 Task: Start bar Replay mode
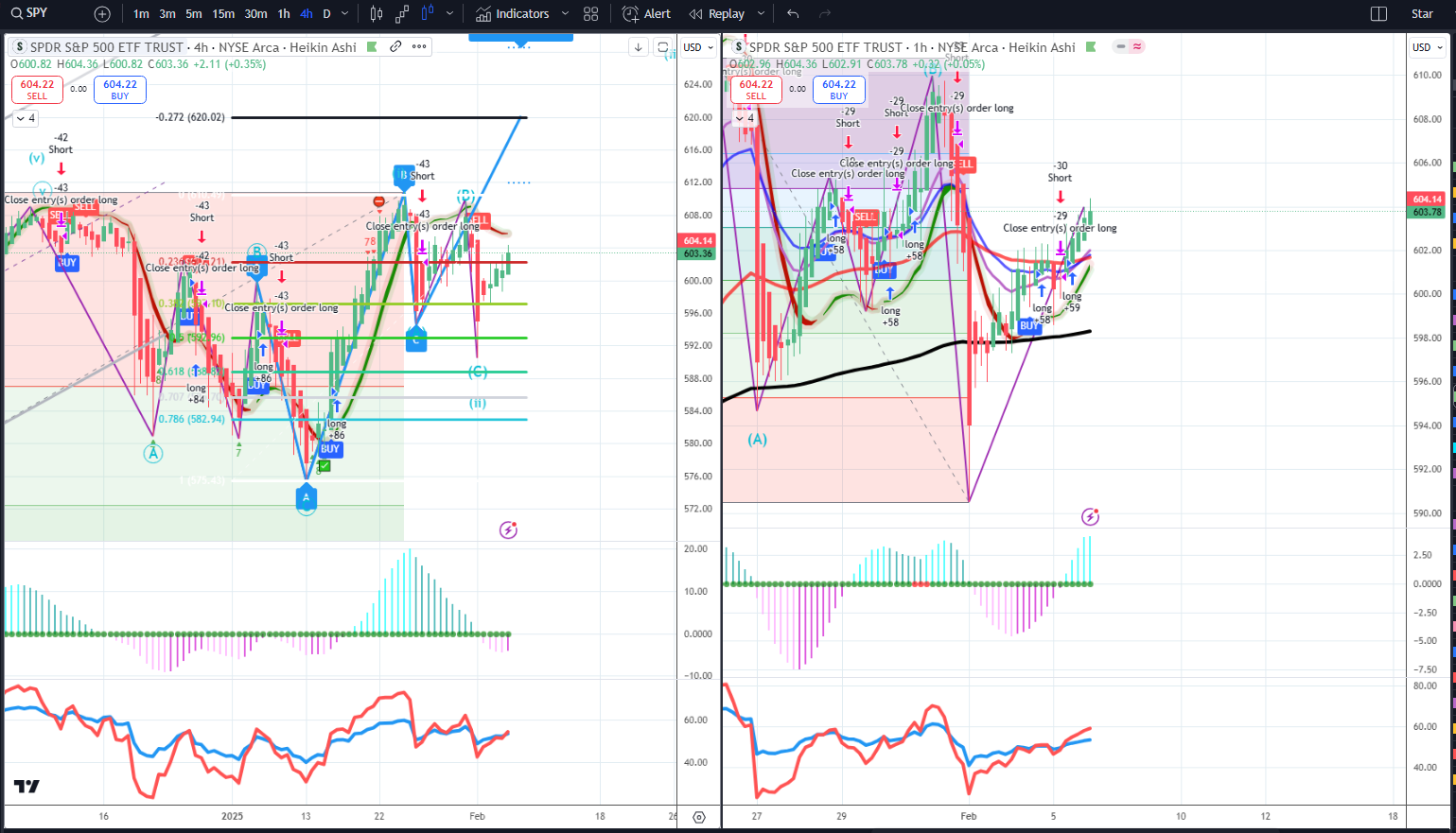click(717, 14)
